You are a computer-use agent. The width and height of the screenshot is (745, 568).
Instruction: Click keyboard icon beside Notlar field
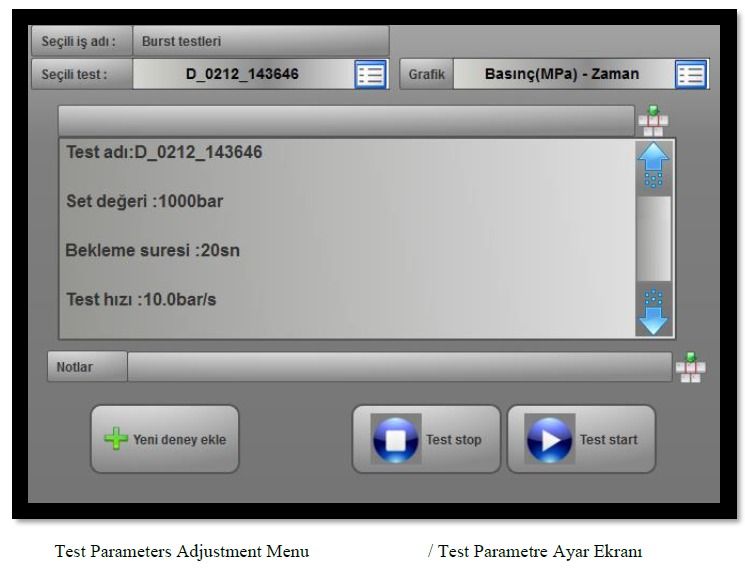(691, 367)
